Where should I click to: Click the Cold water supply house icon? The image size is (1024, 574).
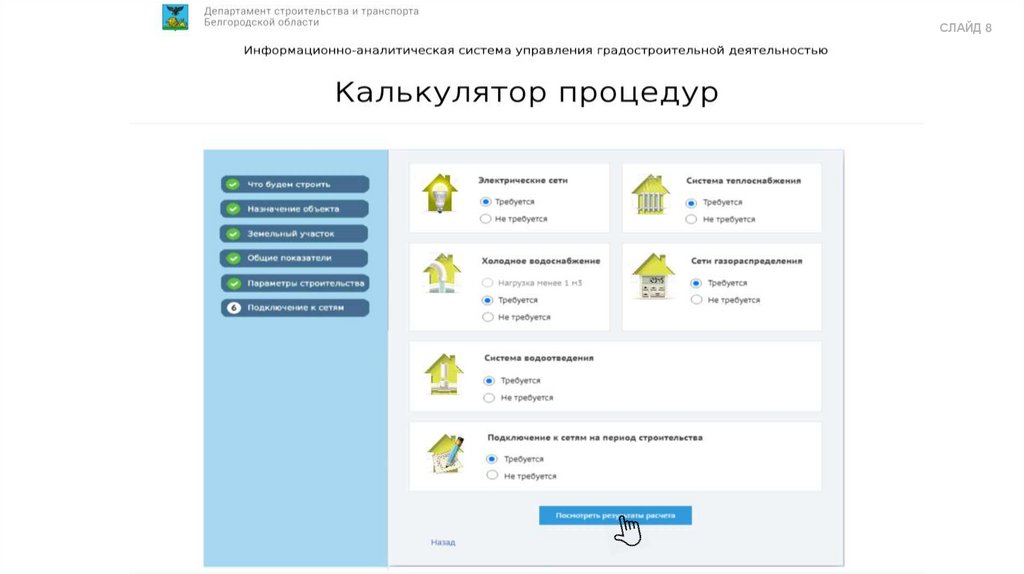[440, 275]
